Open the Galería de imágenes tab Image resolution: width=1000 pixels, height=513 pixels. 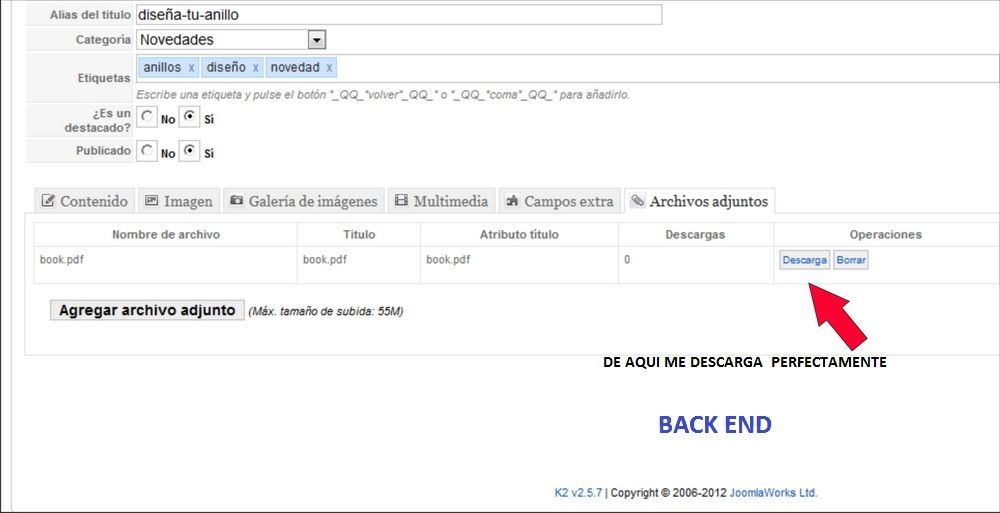304,201
